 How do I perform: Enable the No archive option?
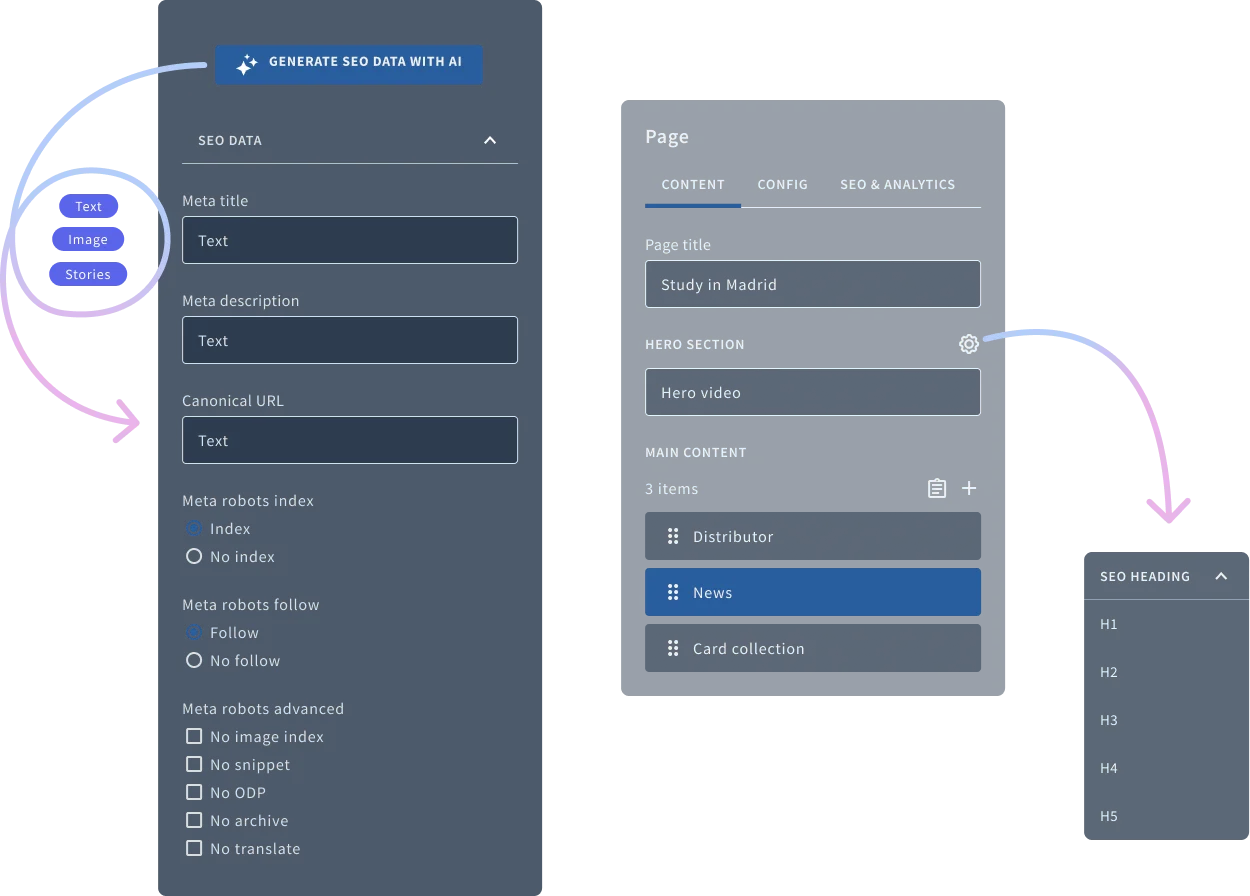[194, 820]
